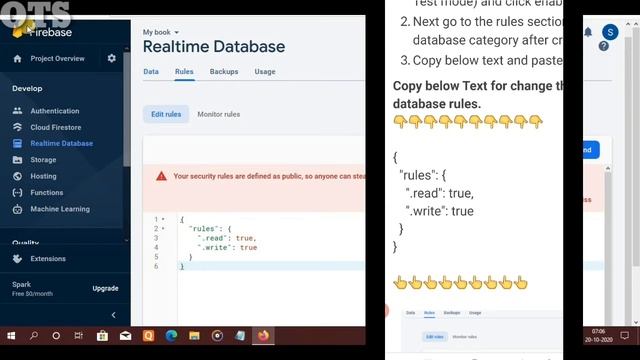This screenshot has width=640, height=360.
Task: Open Mail app on taskbar
Action: [125, 336]
